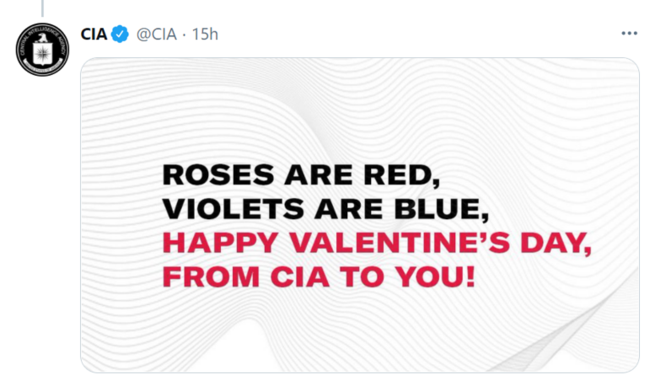
Task: Click the word "BLUE," in the poem
Action: pyautogui.click(x=441, y=209)
